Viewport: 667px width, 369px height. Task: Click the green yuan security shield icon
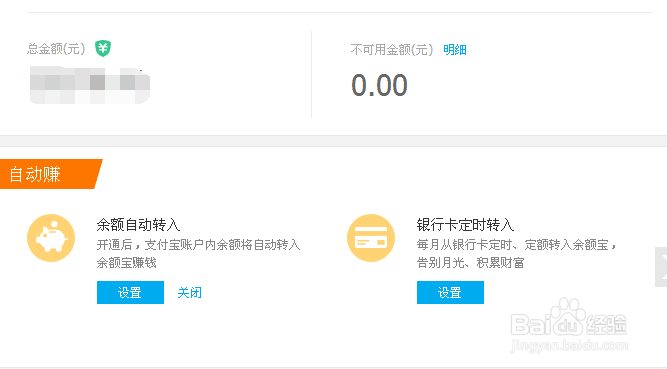coord(103,49)
